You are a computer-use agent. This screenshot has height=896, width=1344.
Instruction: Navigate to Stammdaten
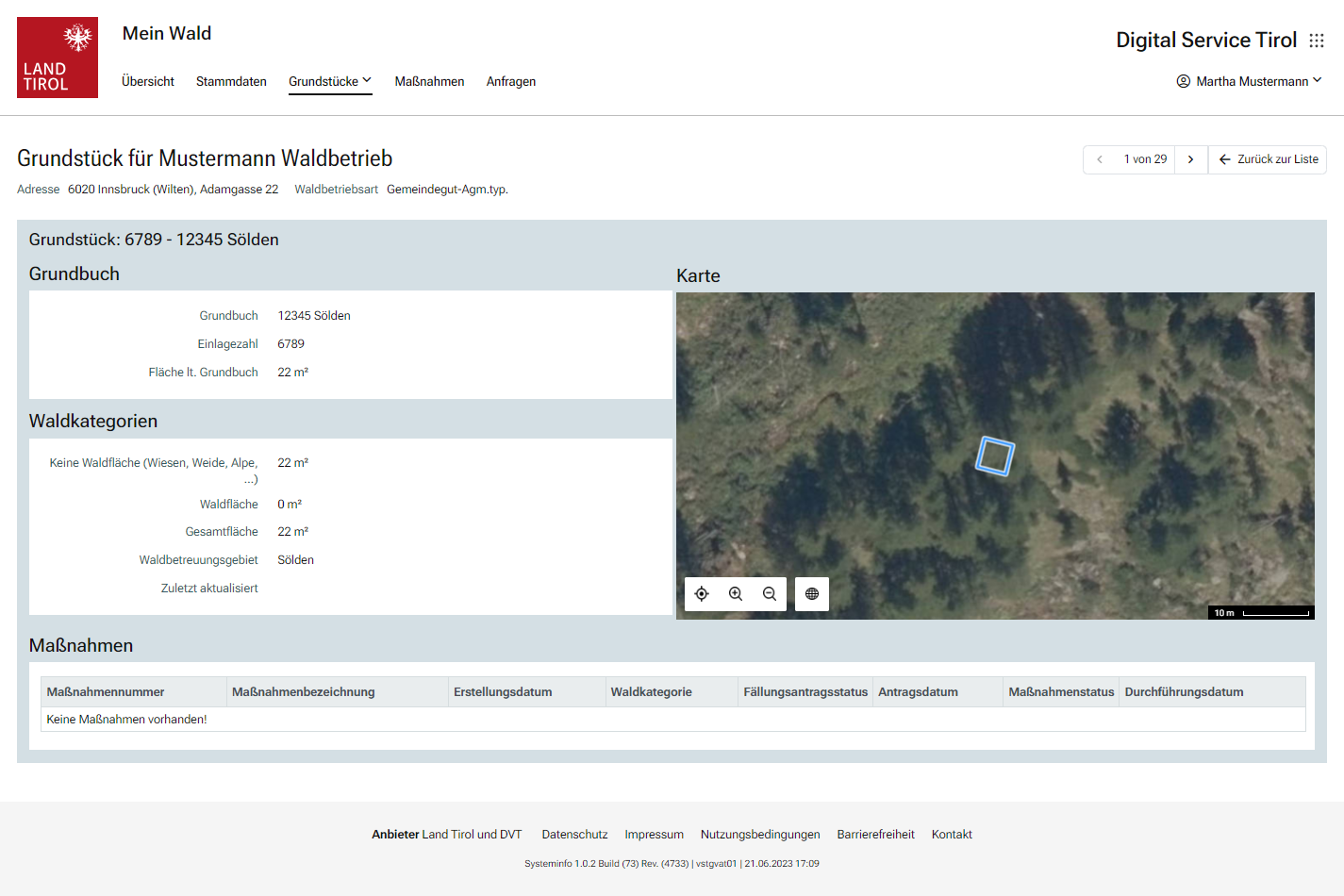[231, 81]
